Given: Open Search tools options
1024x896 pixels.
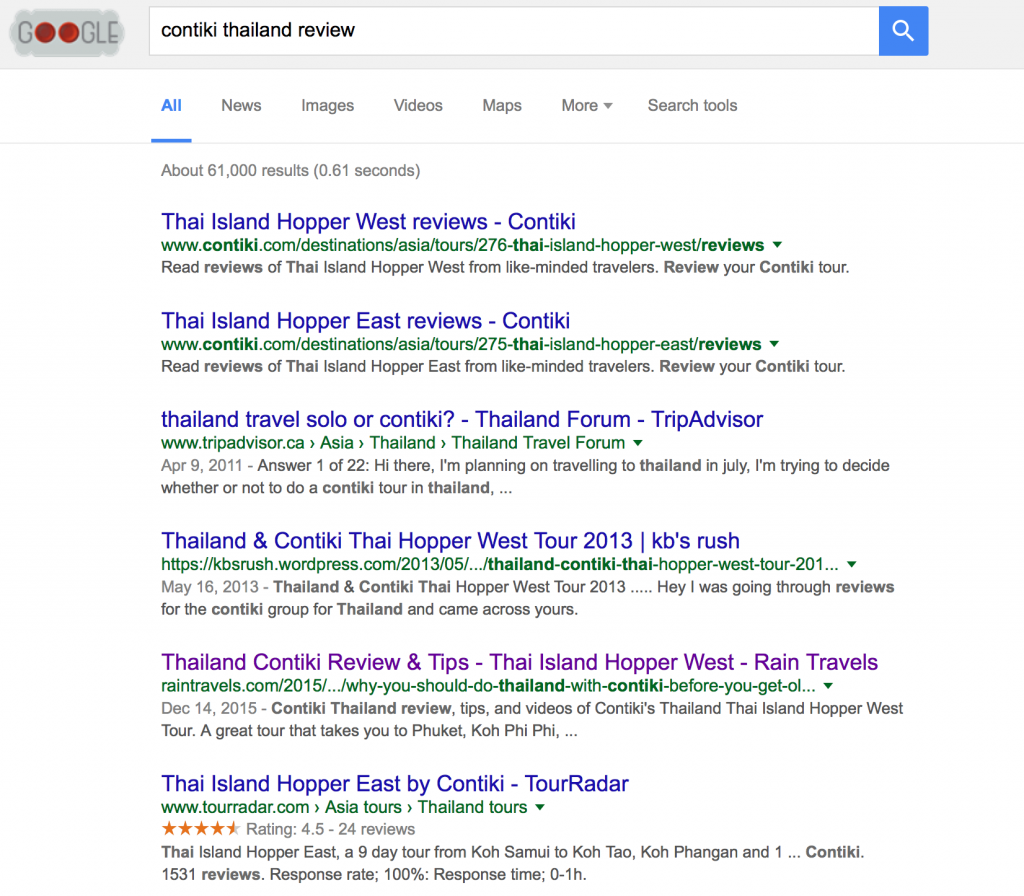Looking at the screenshot, I should [x=692, y=105].
